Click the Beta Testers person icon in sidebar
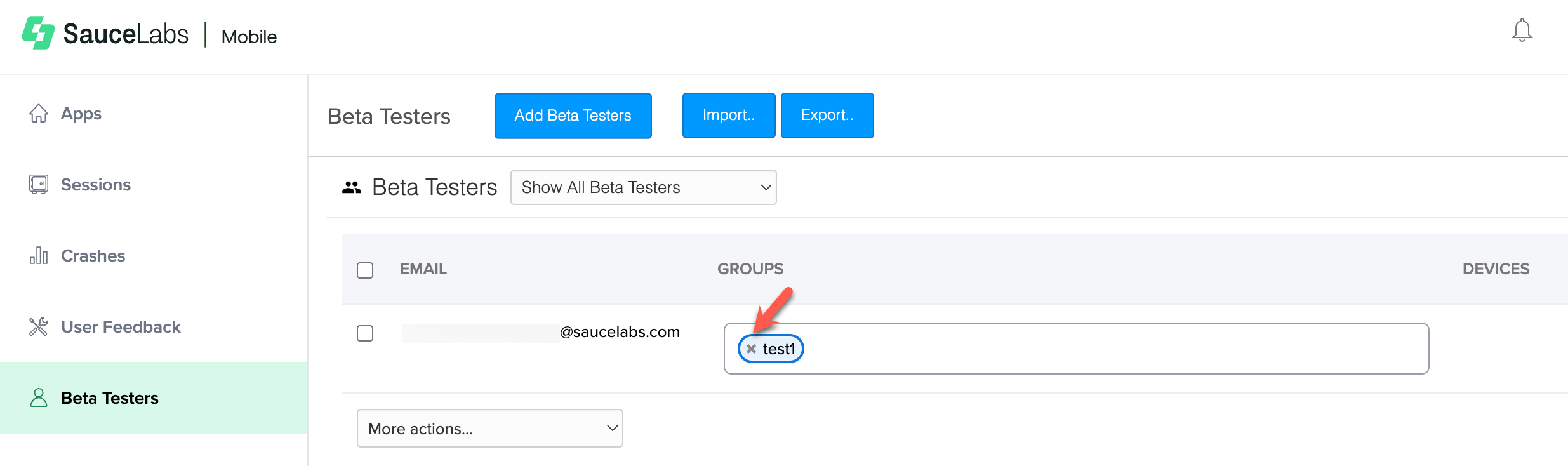 pos(39,398)
